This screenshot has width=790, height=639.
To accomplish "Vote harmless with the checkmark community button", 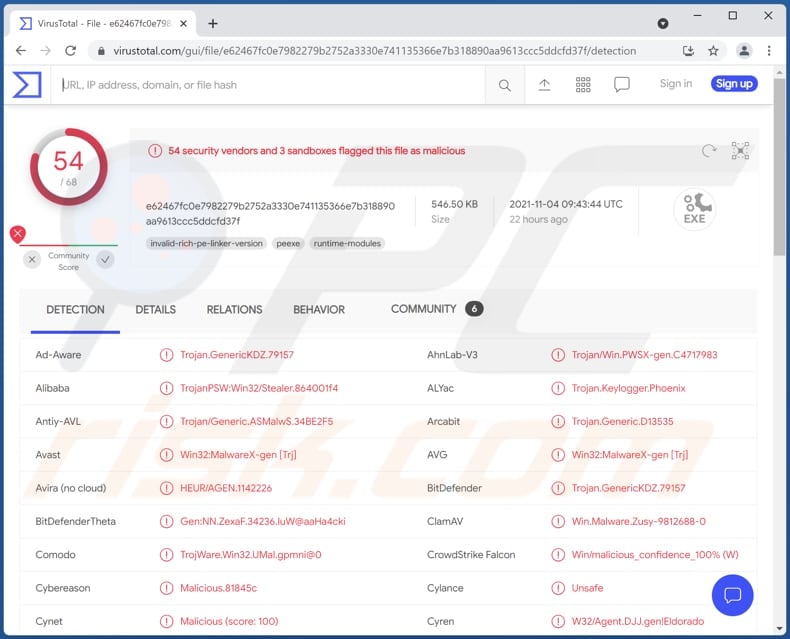I will [x=105, y=260].
